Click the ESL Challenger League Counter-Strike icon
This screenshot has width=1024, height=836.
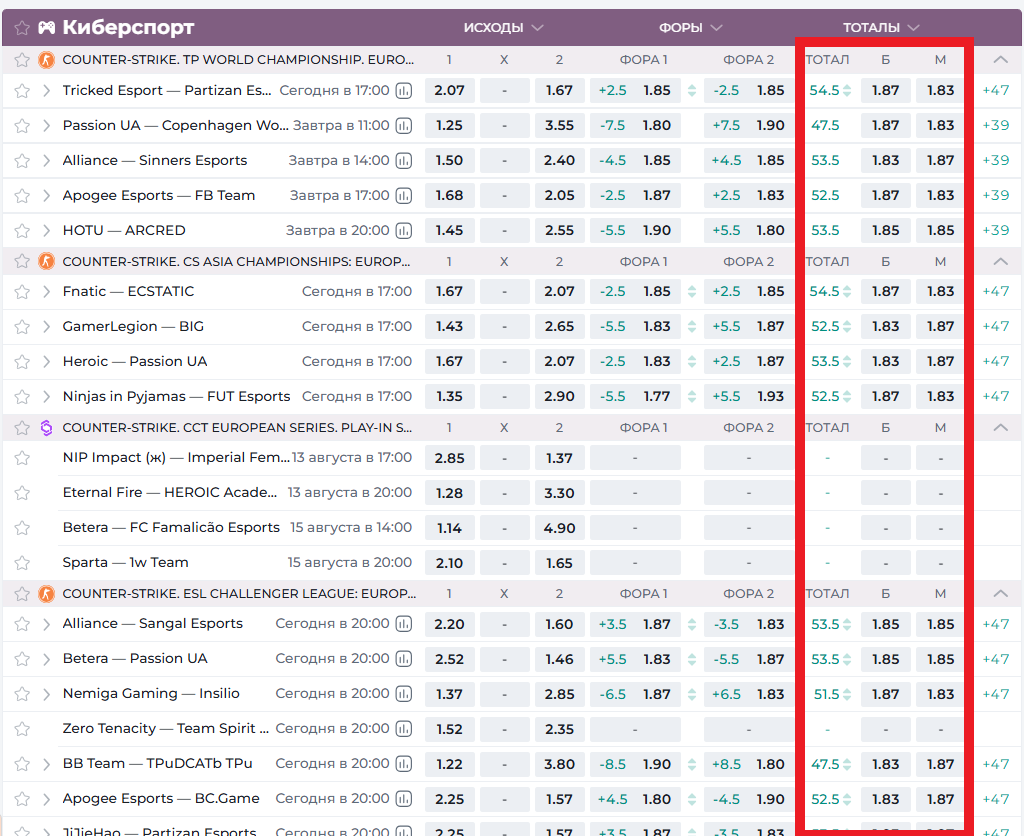46,594
